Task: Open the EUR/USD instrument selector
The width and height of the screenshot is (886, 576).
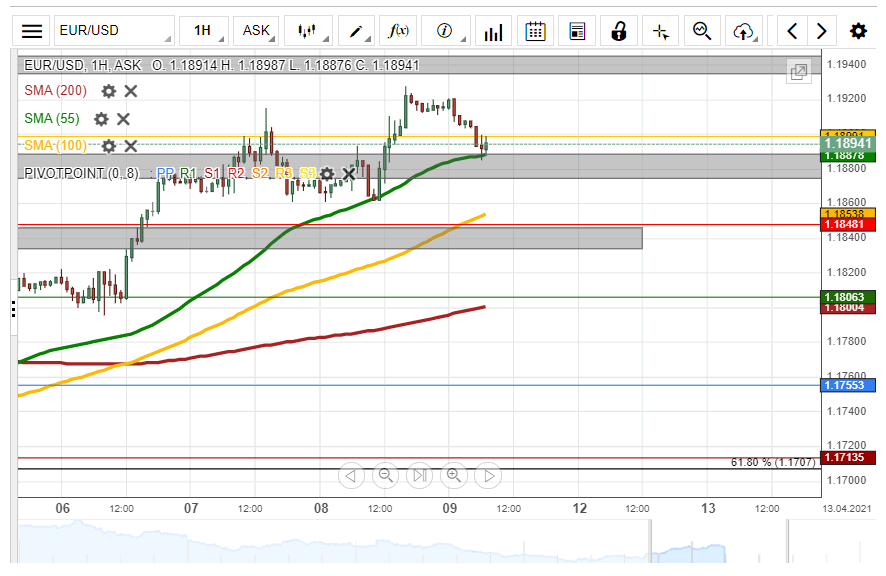Action: click(x=112, y=31)
